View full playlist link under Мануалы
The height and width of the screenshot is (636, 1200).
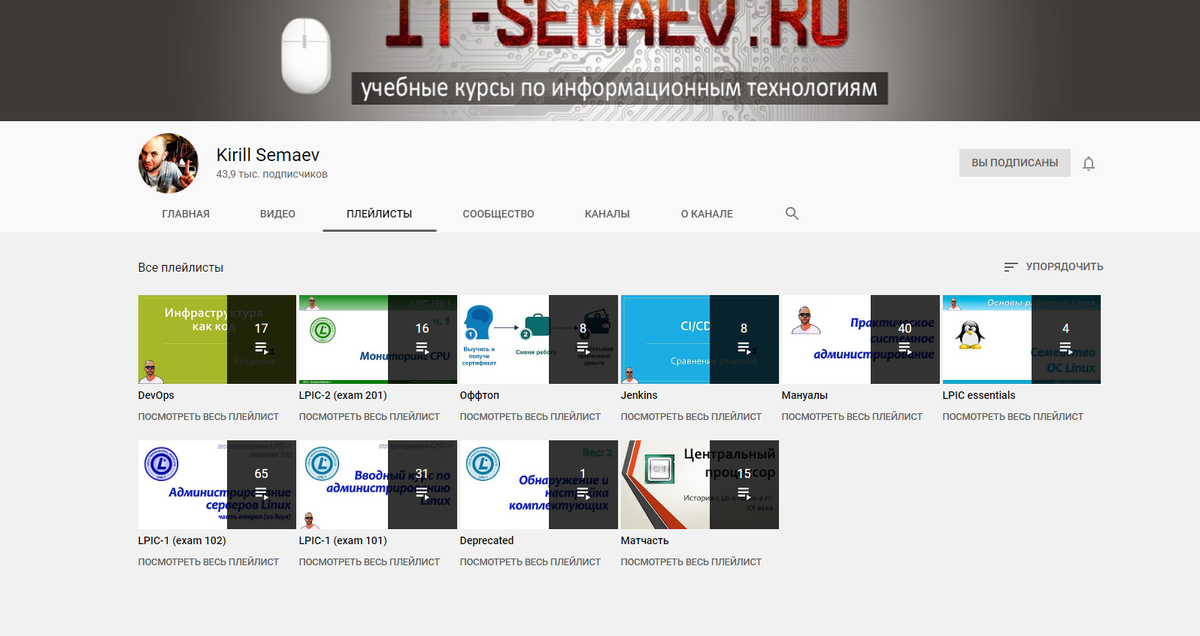(853, 417)
